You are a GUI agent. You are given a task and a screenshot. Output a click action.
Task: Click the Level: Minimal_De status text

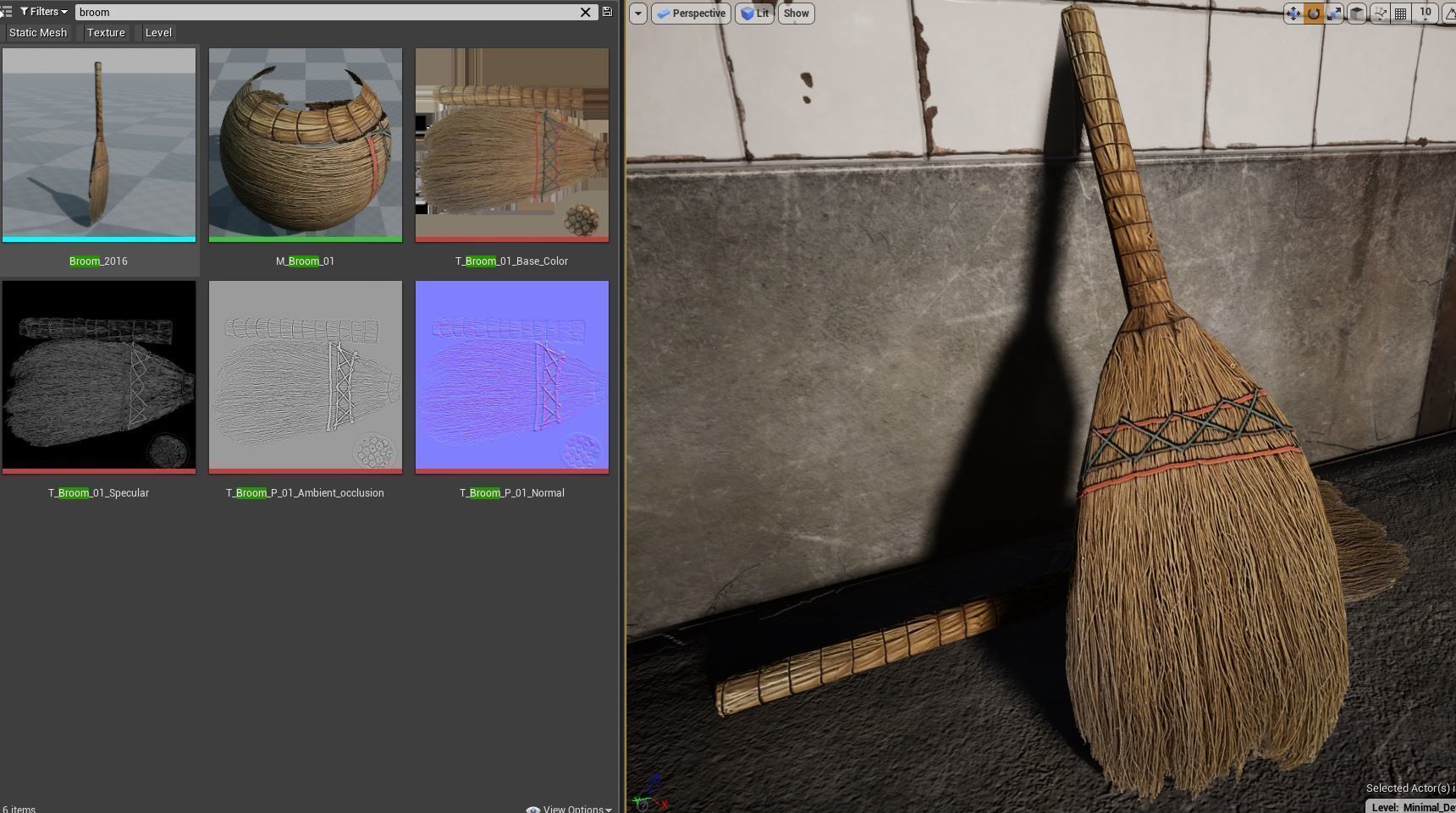1413,807
